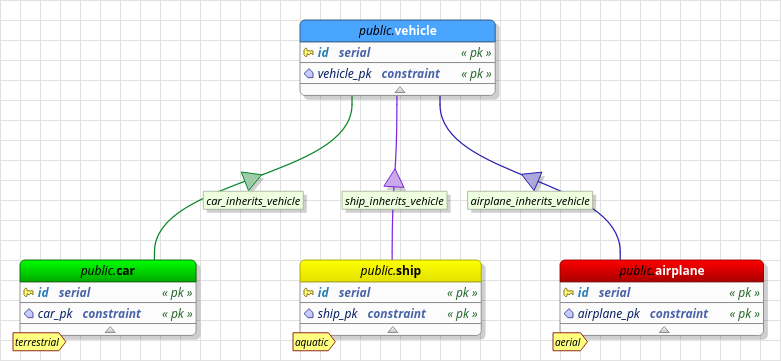Select the aerial tag under airplane table
Screen dimensions: 781x361
pyautogui.click(x=570, y=342)
